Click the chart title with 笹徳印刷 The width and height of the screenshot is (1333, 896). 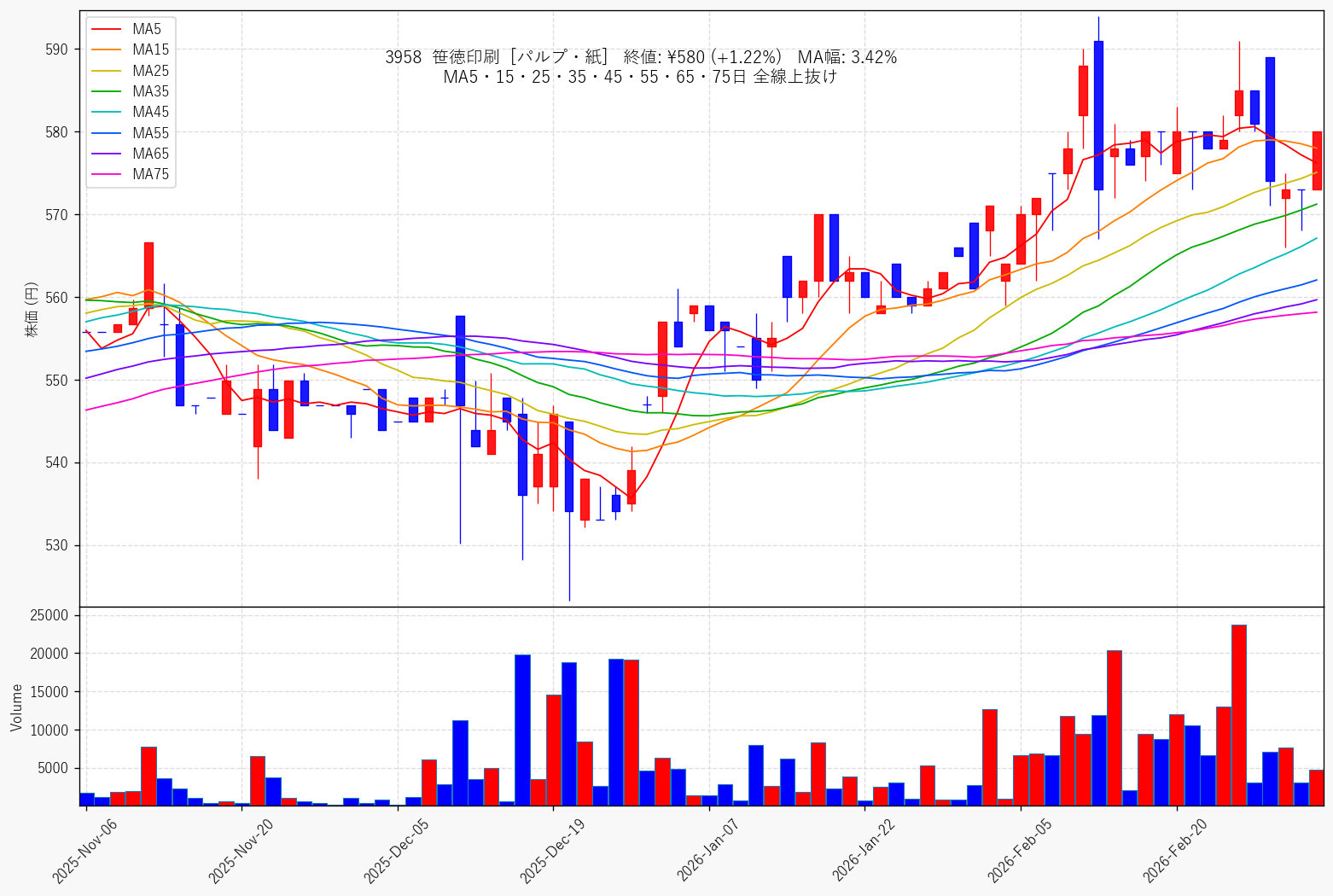641,57
